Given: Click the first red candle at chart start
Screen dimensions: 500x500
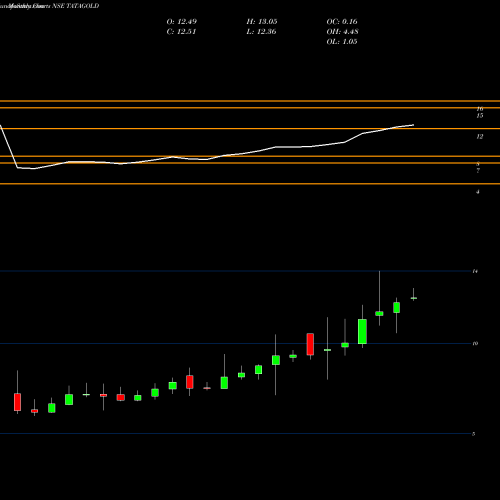Looking at the screenshot, I should click(x=17, y=402).
